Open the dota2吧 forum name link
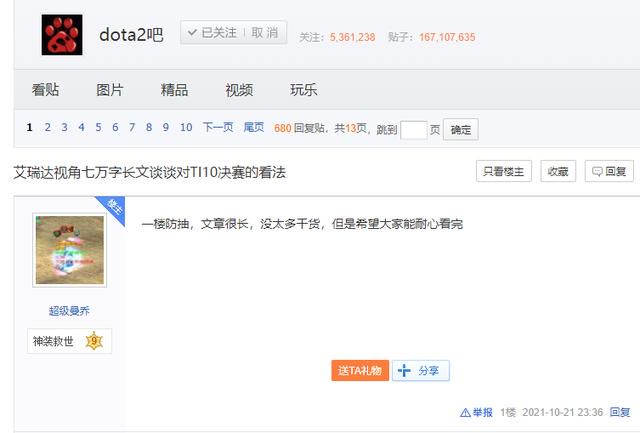Screen dimensions: 640x433 coord(131,34)
